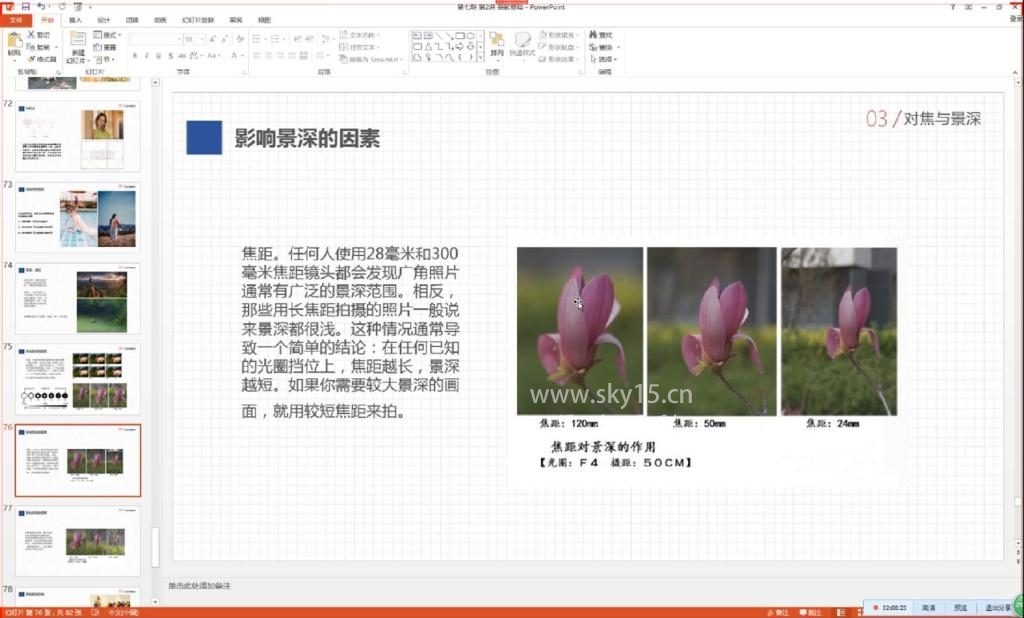This screenshot has width=1024, height=618.
Task: Click the Bullets list icon
Action: point(259,39)
